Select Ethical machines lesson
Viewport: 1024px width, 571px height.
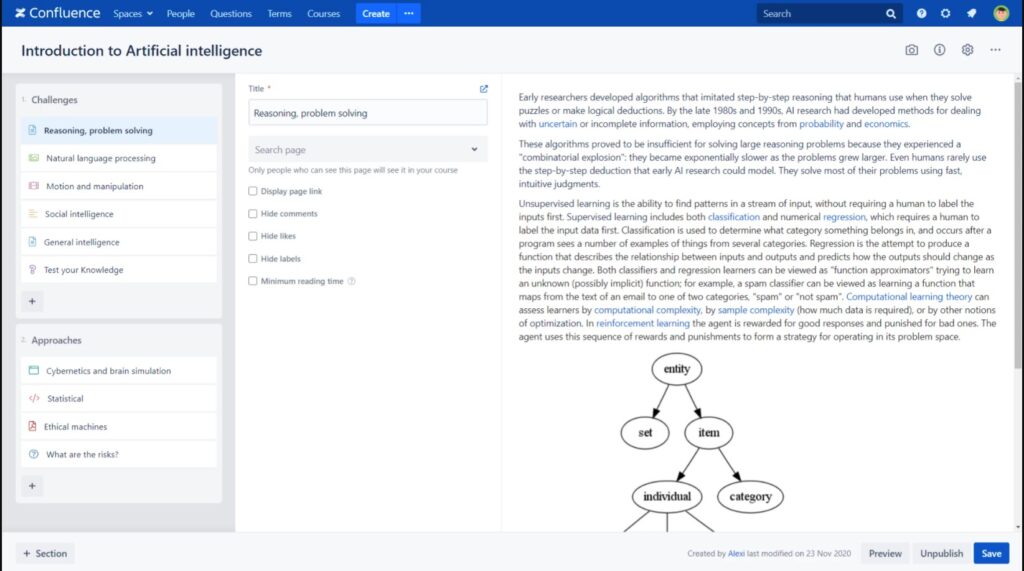click(x=119, y=427)
